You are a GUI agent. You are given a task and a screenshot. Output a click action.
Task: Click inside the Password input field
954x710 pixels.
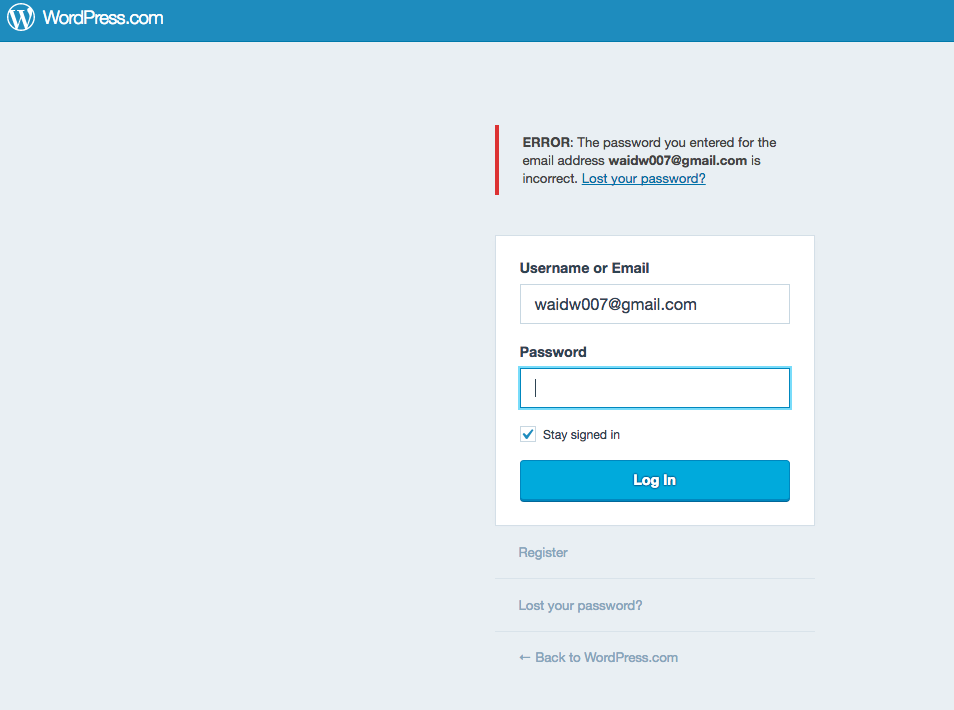pos(654,388)
